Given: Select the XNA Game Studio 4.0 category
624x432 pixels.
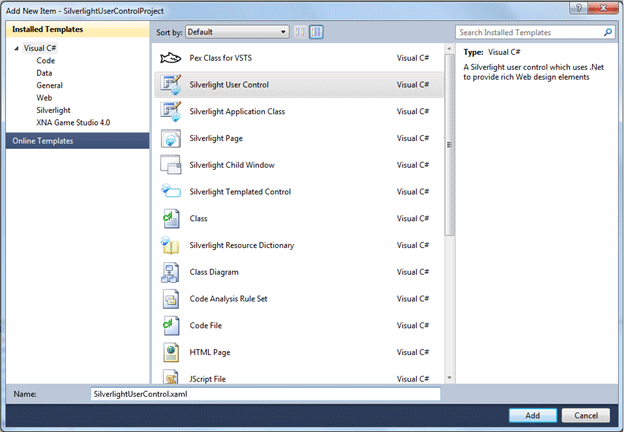Looking at the screenshot, I should 73,123.
